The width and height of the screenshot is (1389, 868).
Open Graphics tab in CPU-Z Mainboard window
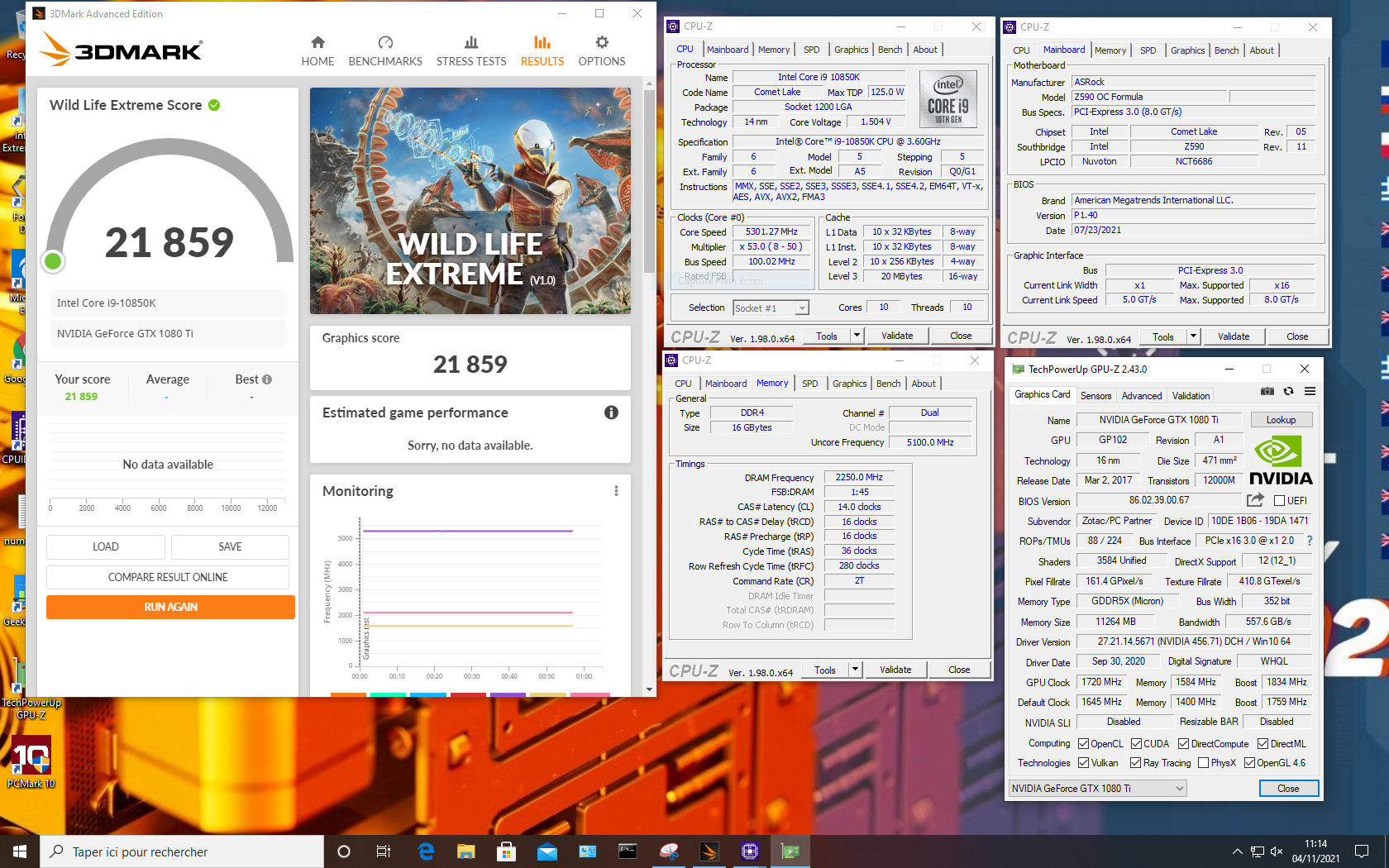(x=1187, y=50)
